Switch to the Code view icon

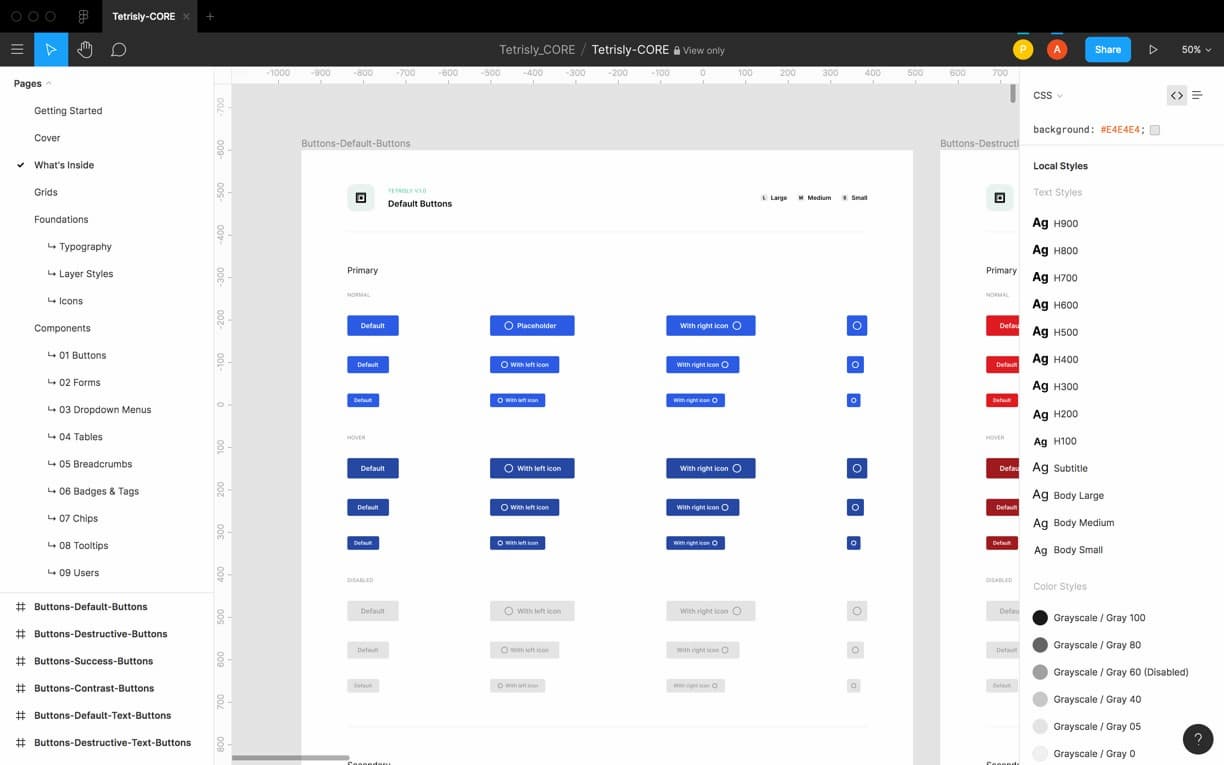[x=1176, y=95]
